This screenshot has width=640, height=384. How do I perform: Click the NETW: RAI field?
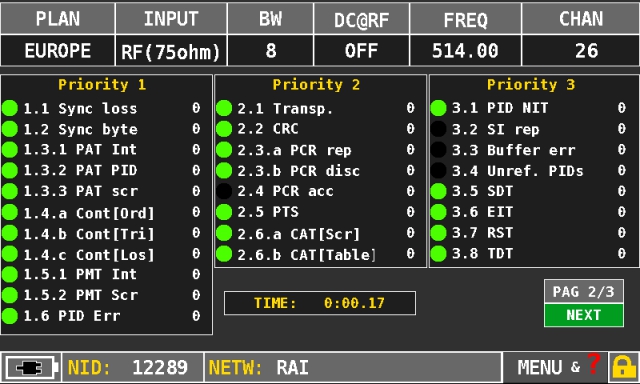pyautogui.click(x=353, y=368)
